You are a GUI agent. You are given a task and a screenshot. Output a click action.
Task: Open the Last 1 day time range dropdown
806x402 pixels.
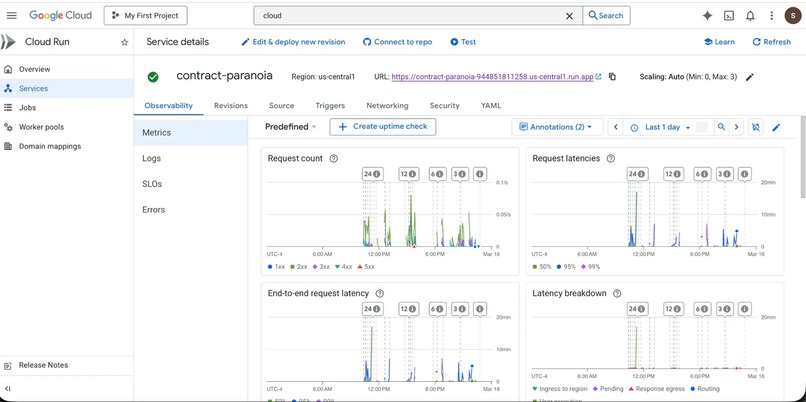pos(662,127)
